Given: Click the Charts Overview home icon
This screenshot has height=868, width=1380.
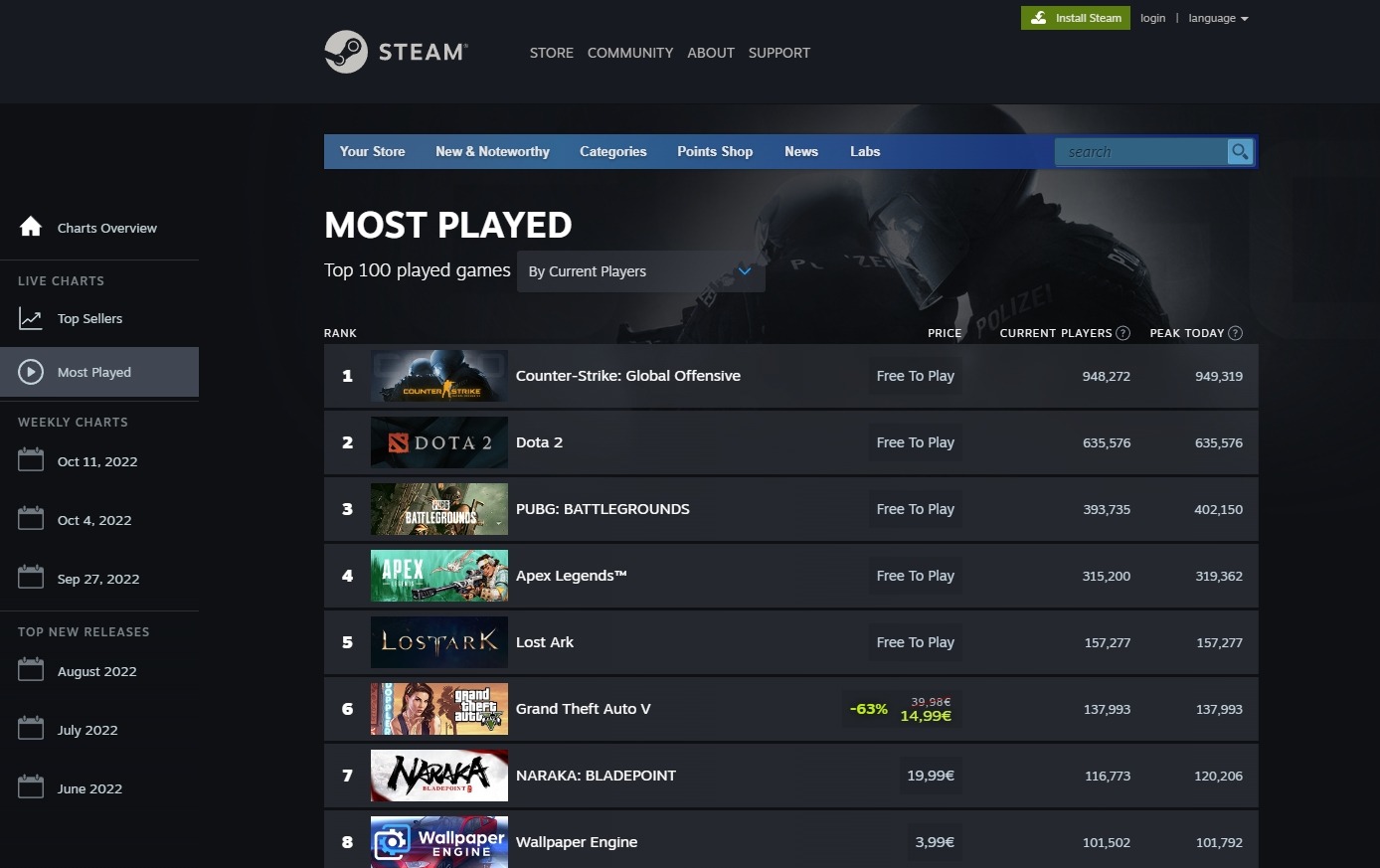Looking at the screenshot, I should [31, 227].
